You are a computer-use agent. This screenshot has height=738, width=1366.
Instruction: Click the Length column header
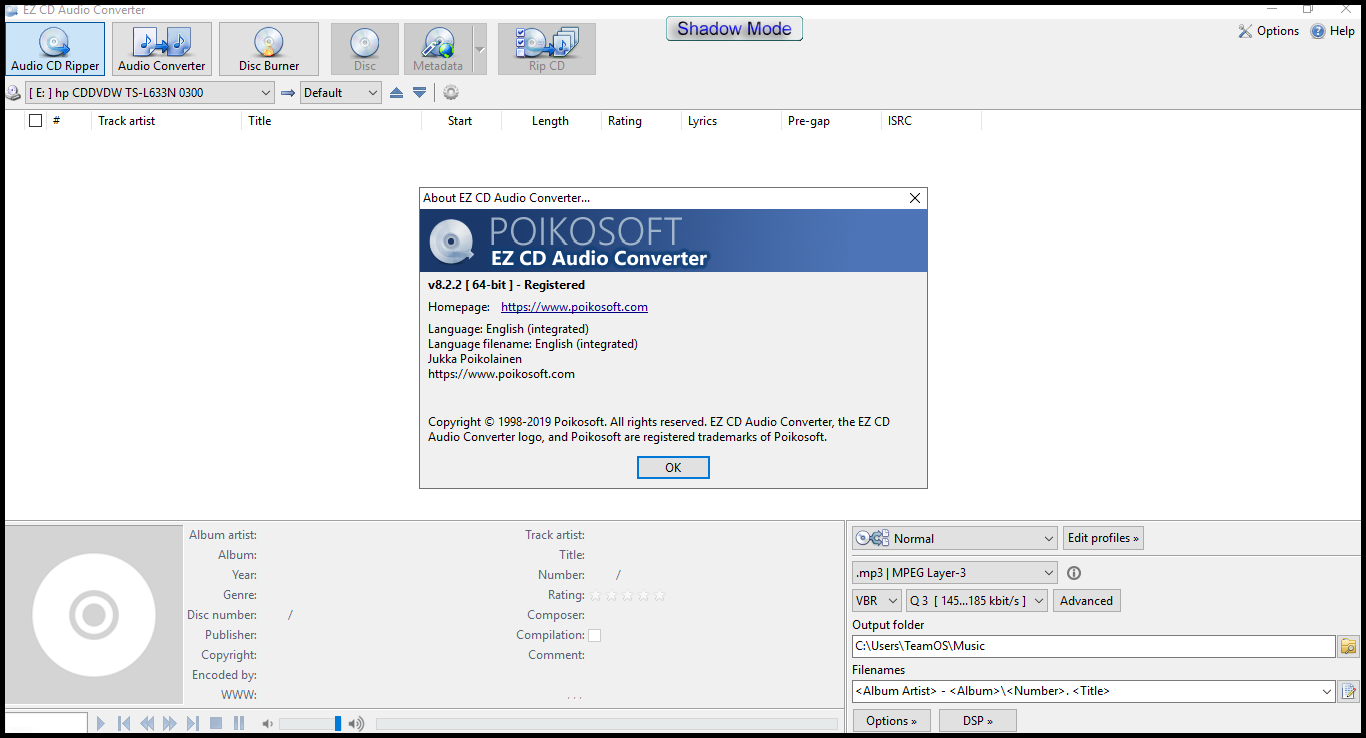pos(551,121)
